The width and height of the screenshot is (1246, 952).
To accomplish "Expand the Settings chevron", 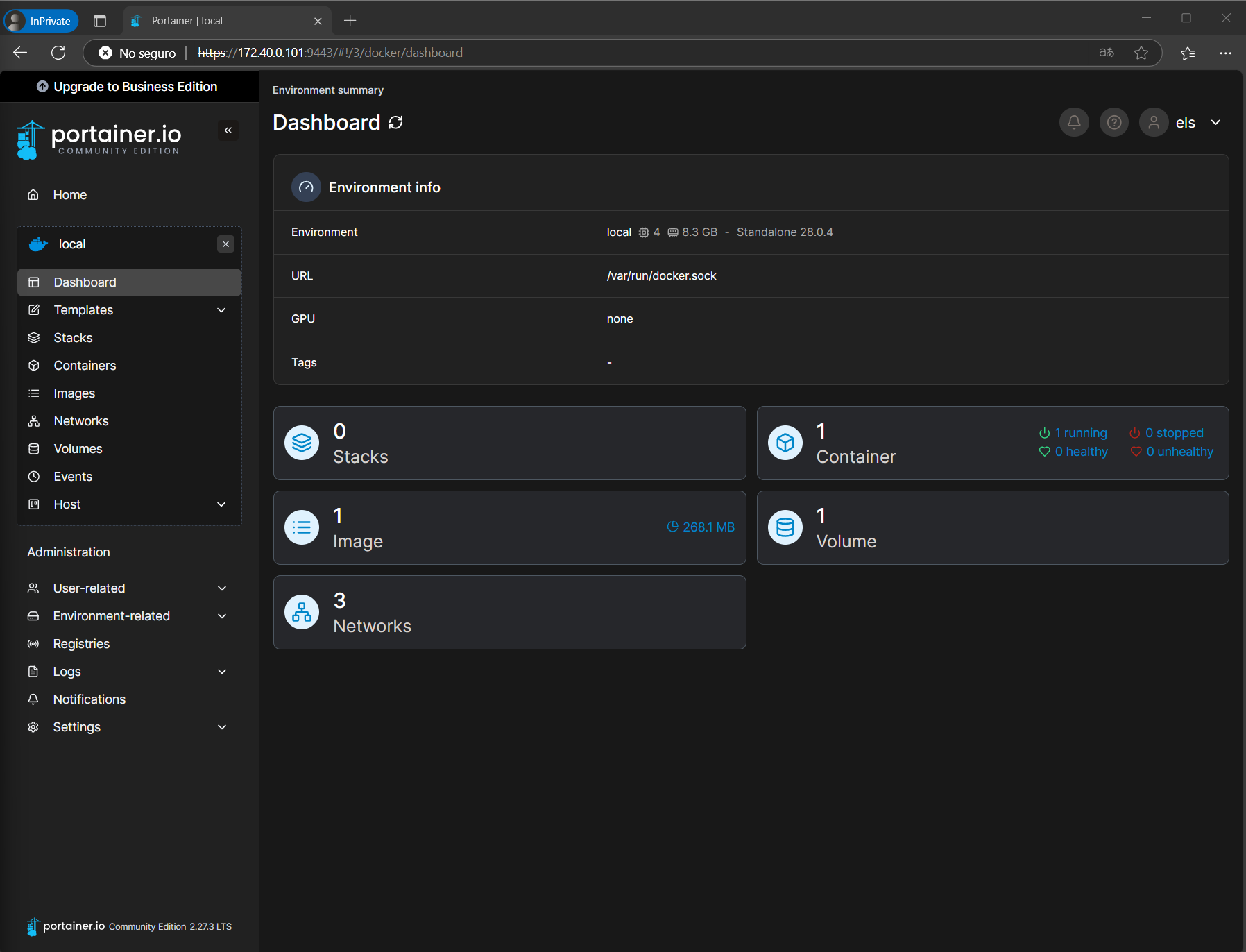I will pyautogui.click(x=222, y=727).
